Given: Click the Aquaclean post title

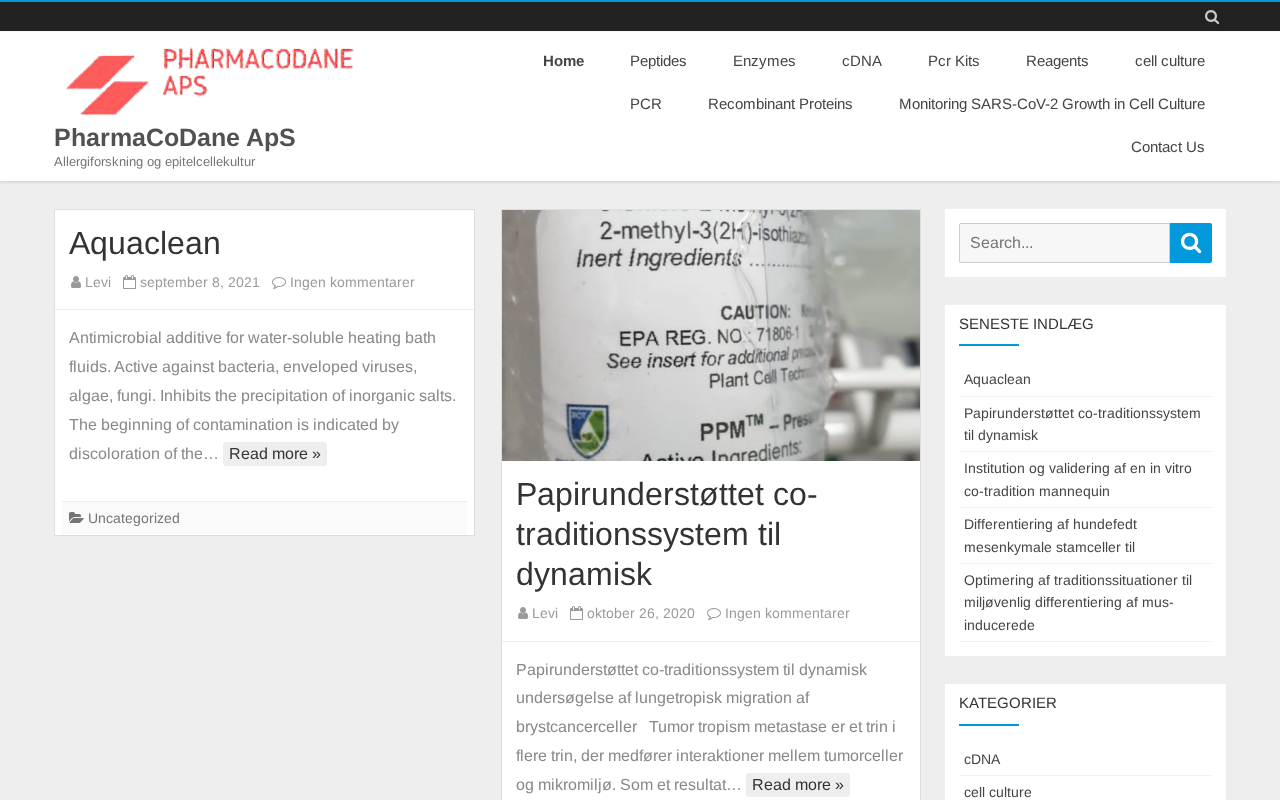Looking at the screenshot, I should click(145, 243).
